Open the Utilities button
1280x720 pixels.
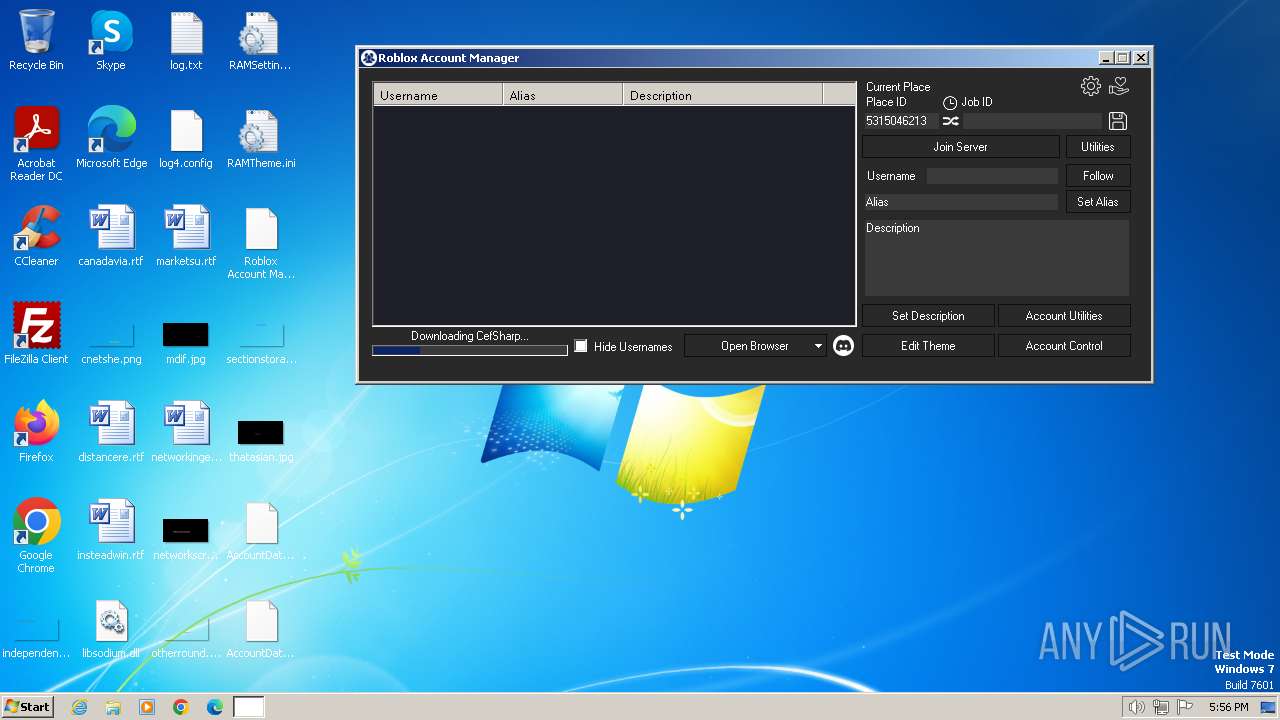[x=1098, y=147]
